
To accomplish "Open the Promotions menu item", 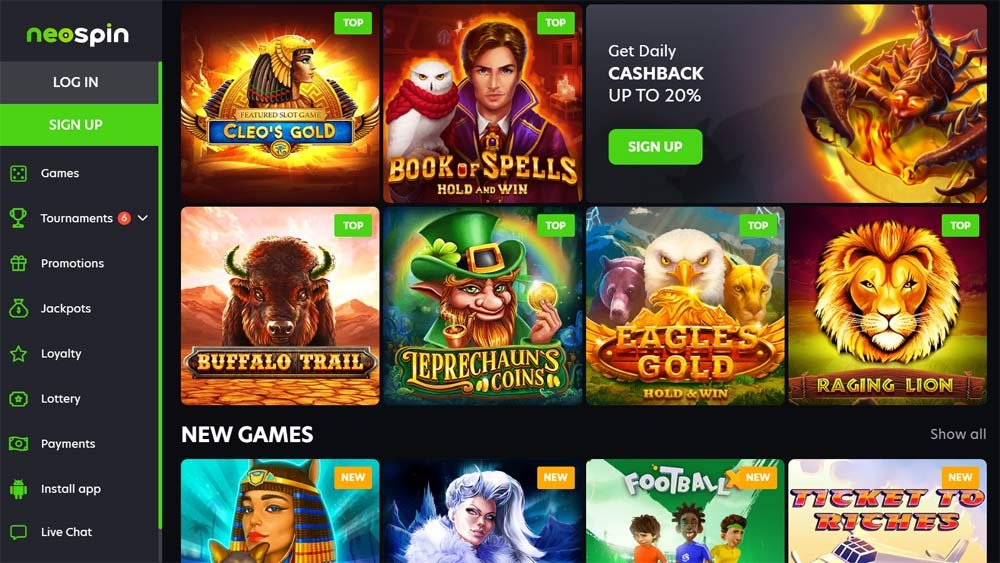I will pos(72,263).
